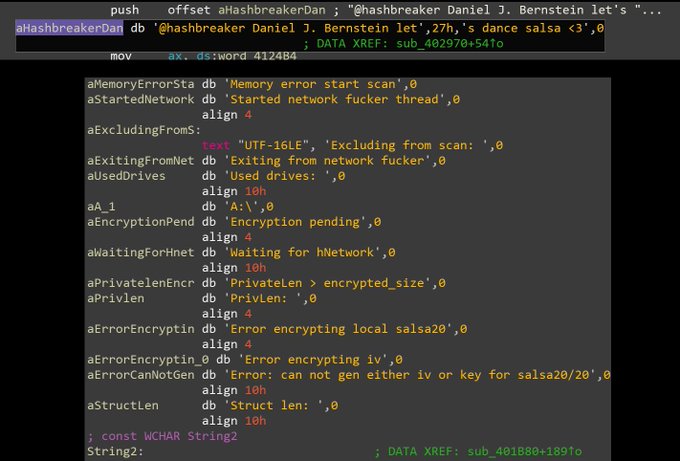Select the aExcludingFromS label
Viewport: 680px width, 461px height.
(144, 130)
